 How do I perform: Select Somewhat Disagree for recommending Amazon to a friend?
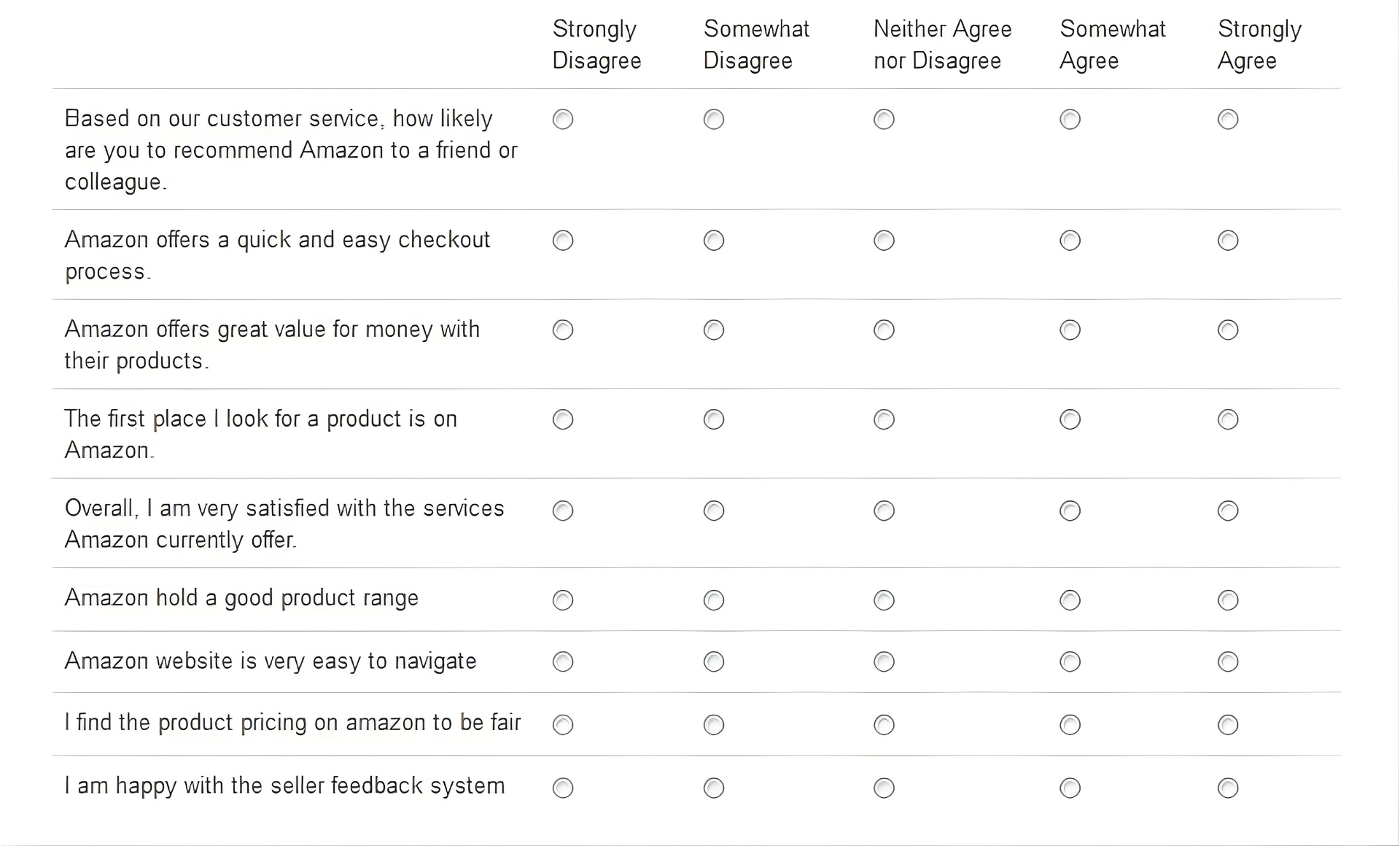tap(713, 119)
